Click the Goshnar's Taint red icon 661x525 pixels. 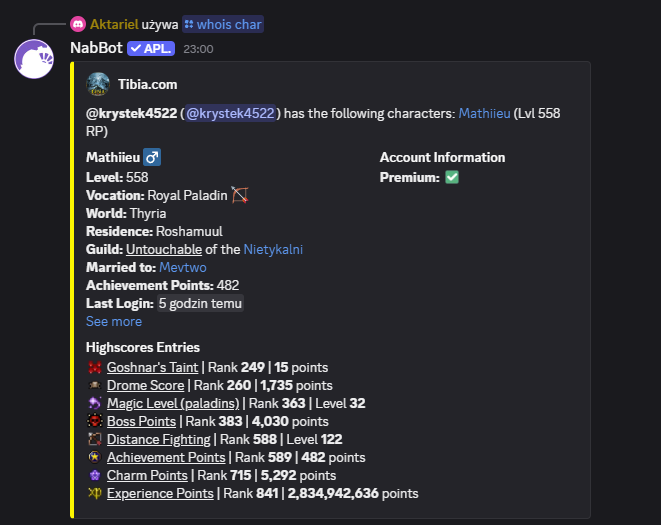coord(95,367)
